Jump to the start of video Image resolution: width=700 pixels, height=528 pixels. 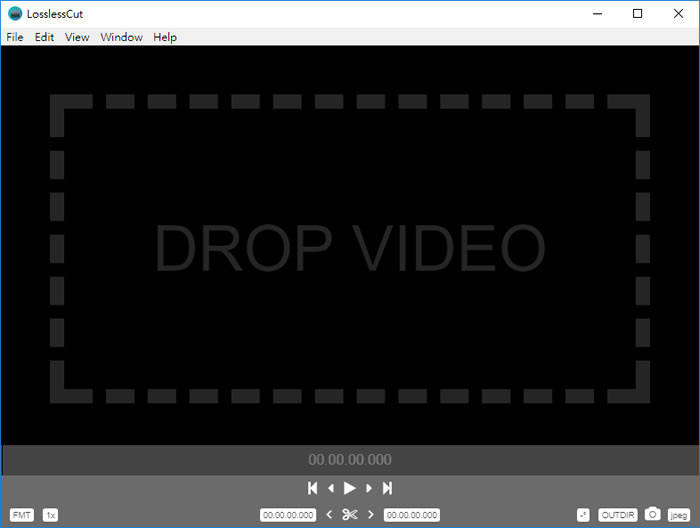coord(313,488)
